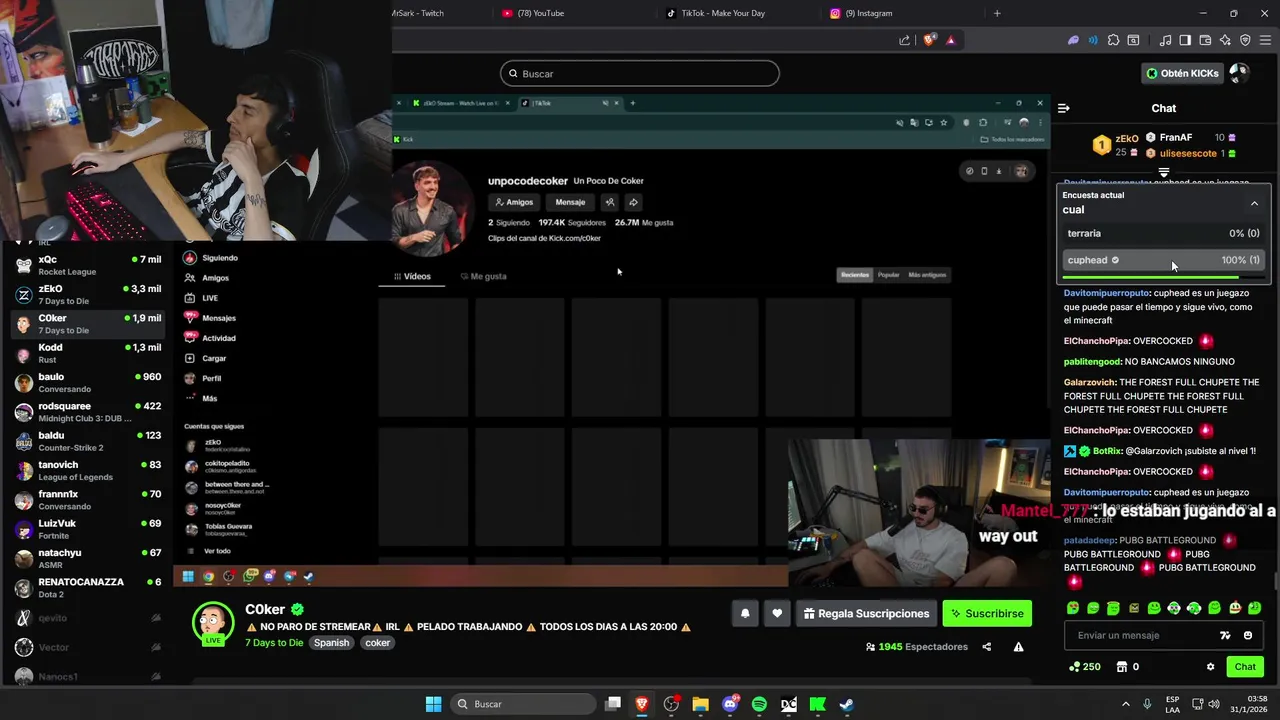Send message with green Chat button
This screenshot has width=1280, height=720.
click(x=1245, y=667)
